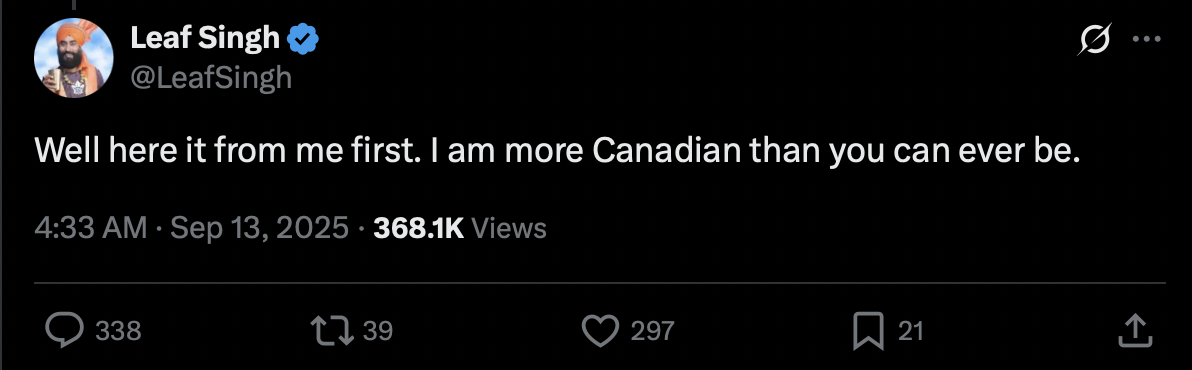
Task: Click the blue verified checkmark badge
Action: [304, 39]
